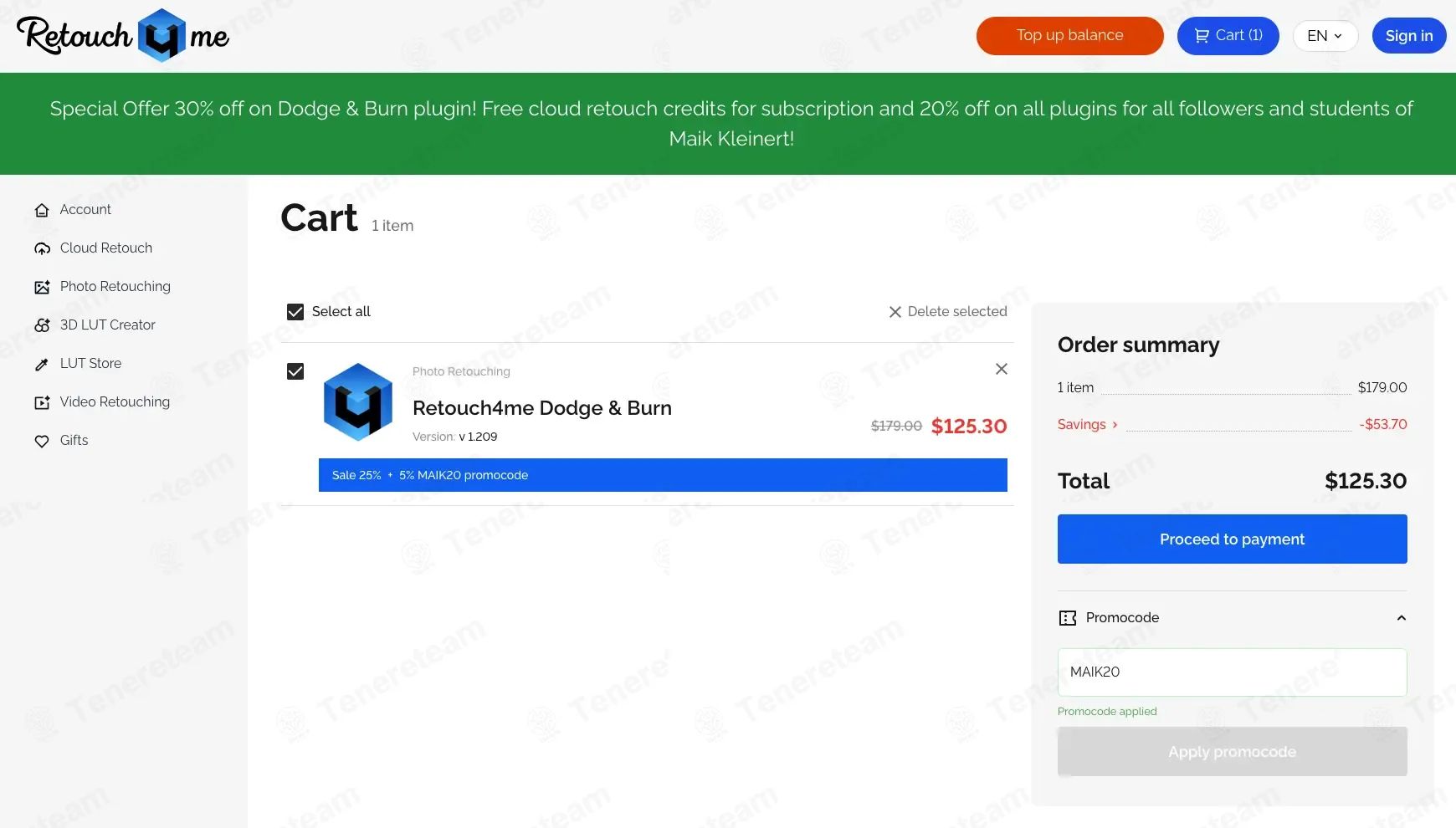Click Apply promocode button
This screenshot has width=1456, height=828.
(1233, 752)
